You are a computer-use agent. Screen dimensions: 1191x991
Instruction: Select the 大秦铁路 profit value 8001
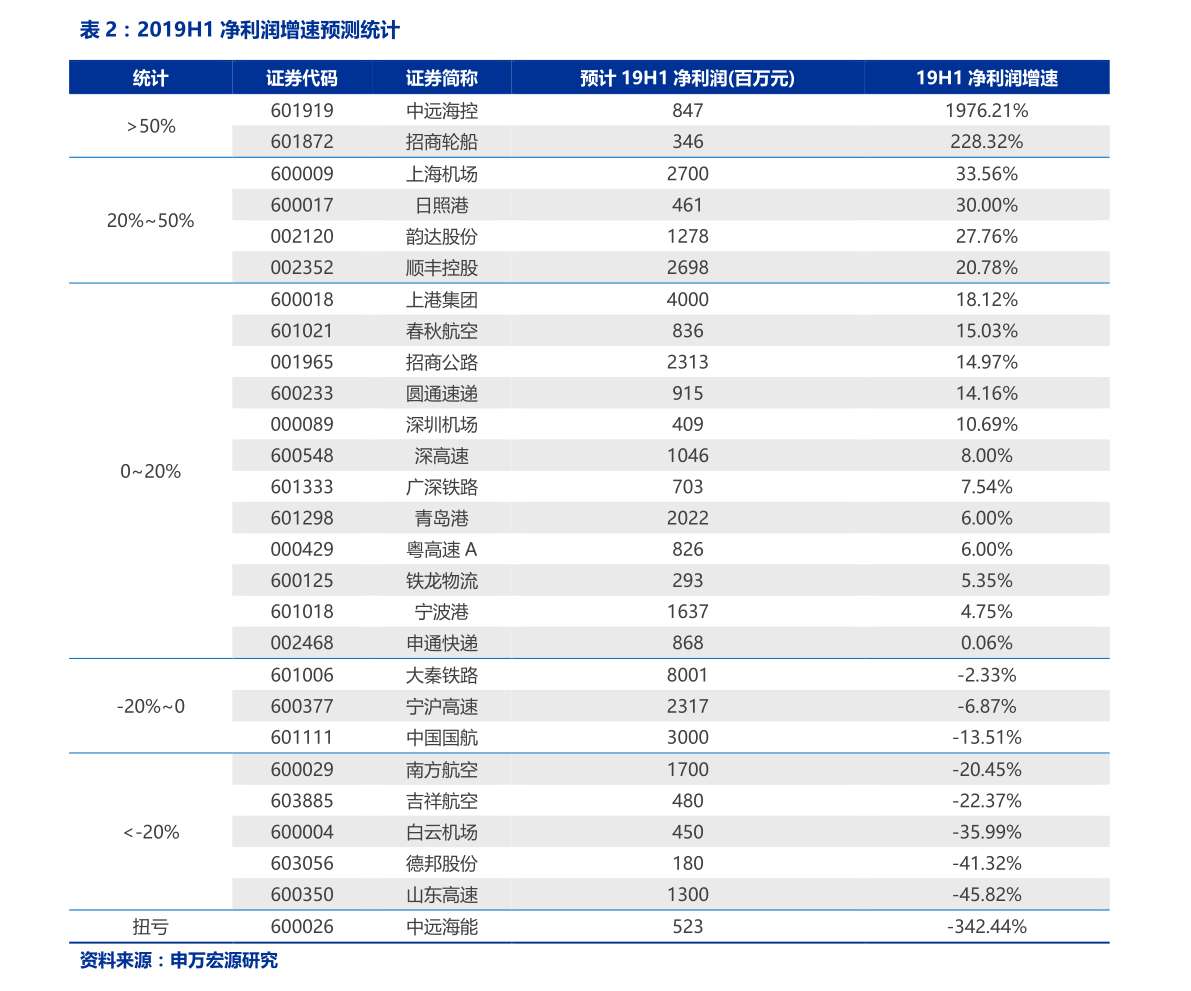[687, 675]
